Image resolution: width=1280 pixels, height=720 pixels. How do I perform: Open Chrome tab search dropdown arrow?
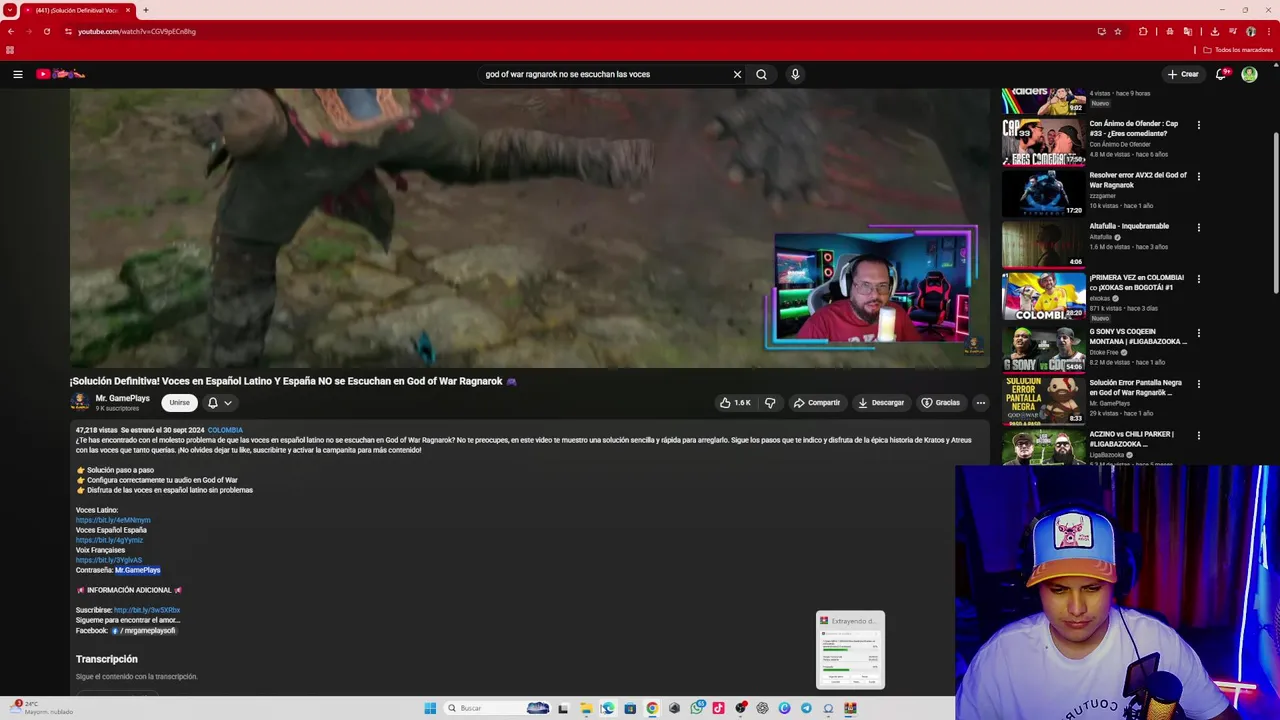coord(9,10)
